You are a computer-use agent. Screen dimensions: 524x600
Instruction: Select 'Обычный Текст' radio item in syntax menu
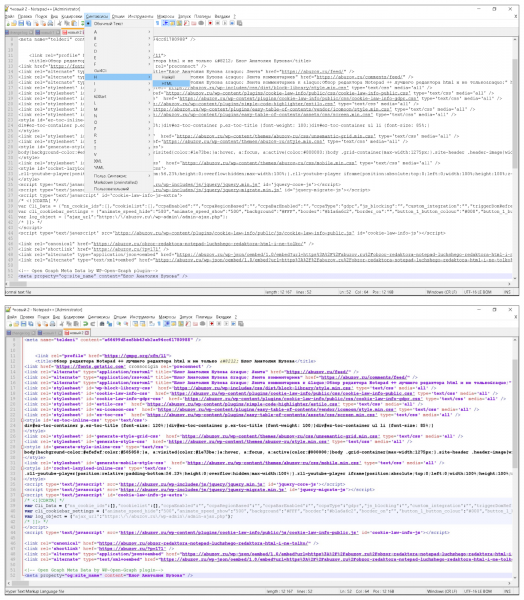pyautogui.click(x=119, y=24)
